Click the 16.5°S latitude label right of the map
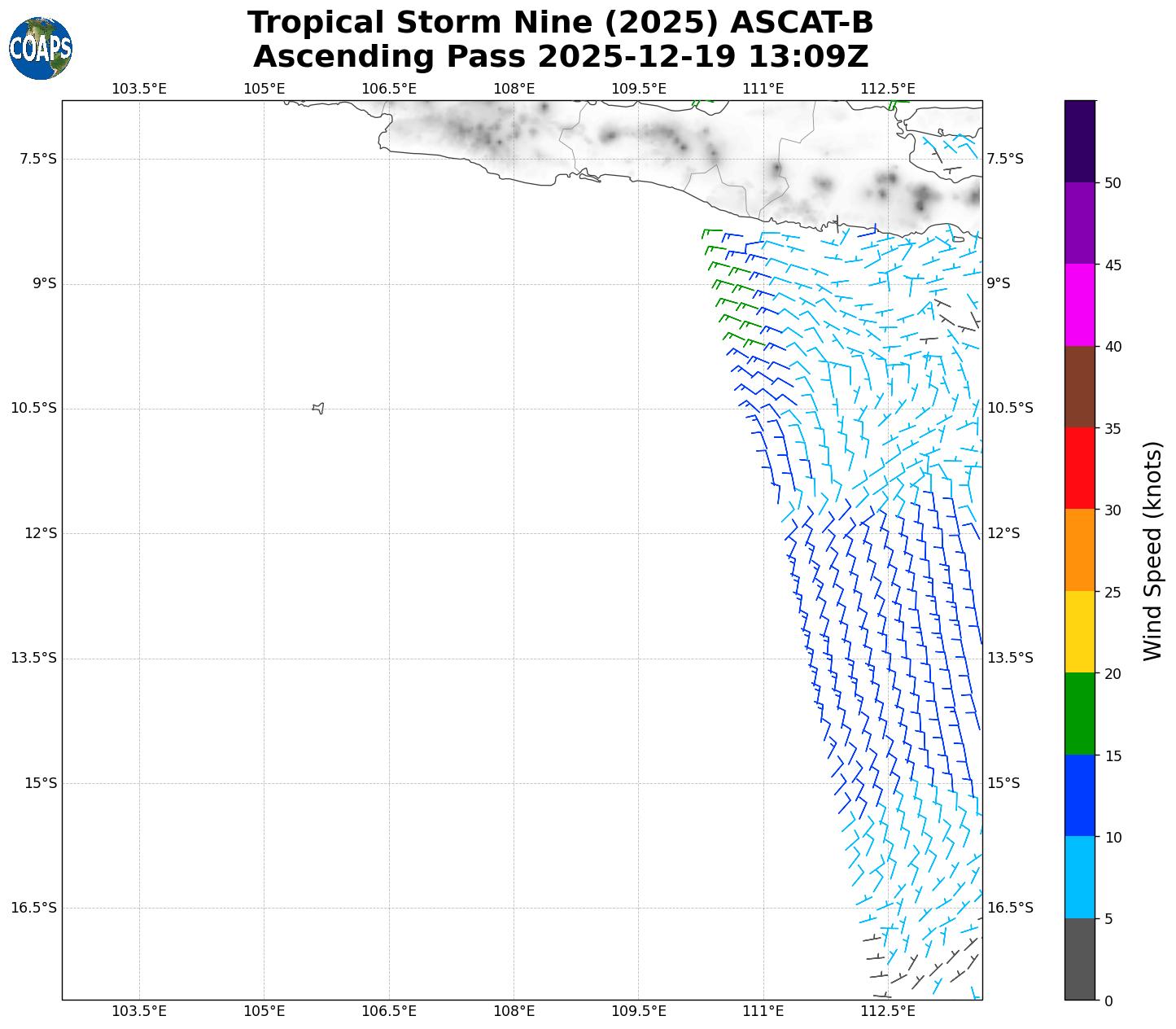 (1009, 908)
